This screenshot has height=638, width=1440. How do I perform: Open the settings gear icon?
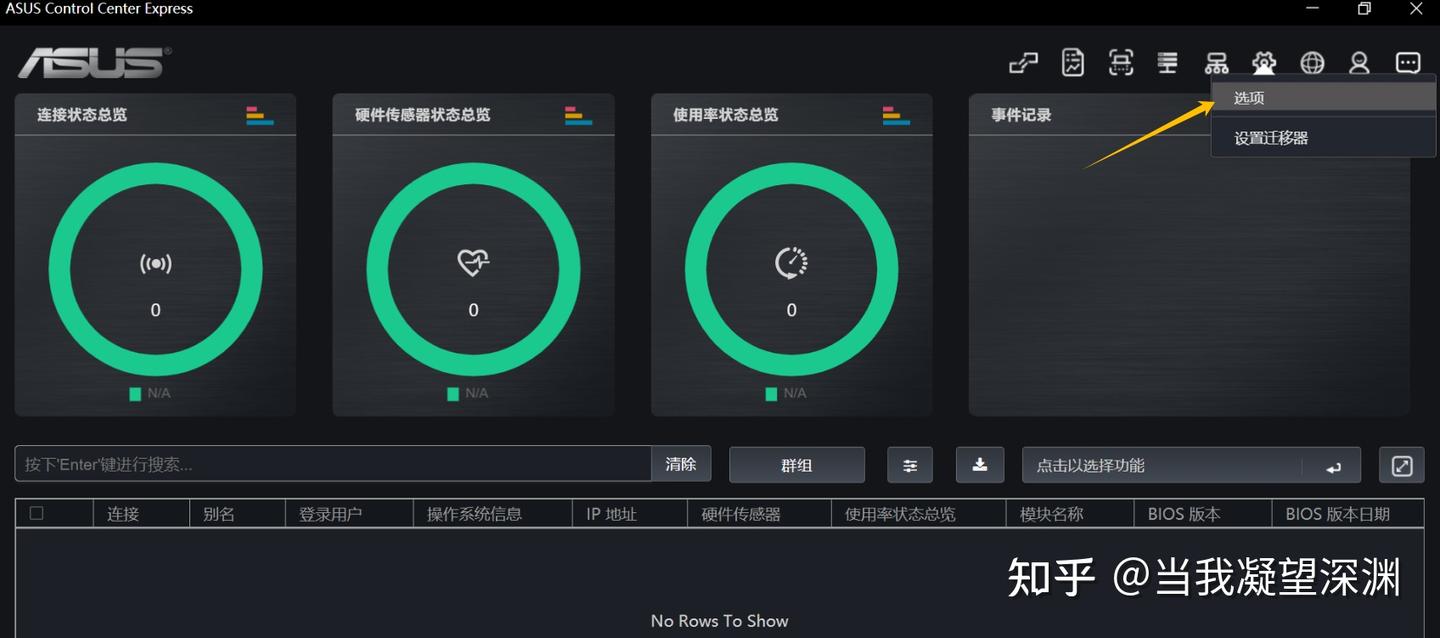(1264, 62)
